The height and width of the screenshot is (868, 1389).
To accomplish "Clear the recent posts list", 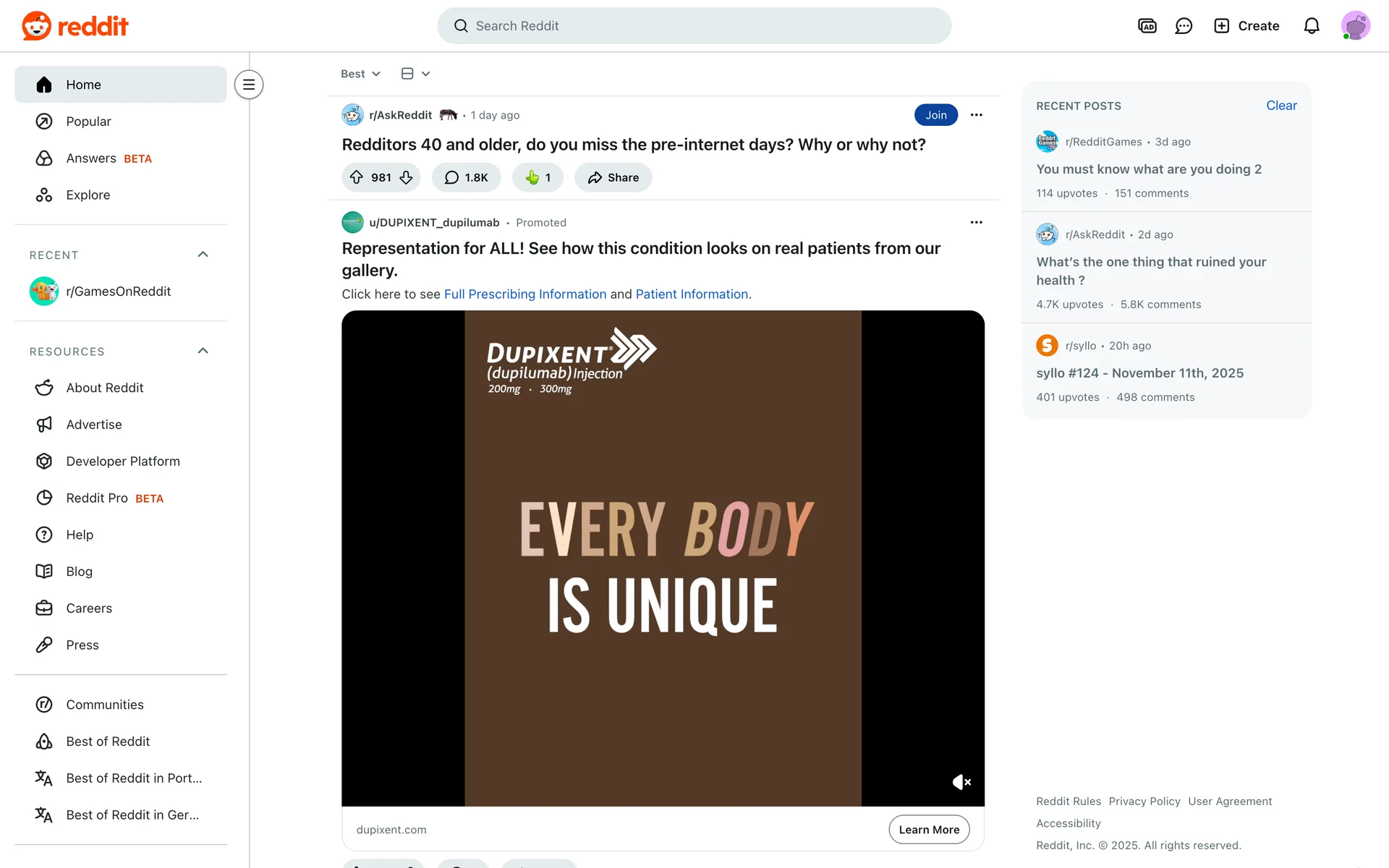I will coord(1280,106).
